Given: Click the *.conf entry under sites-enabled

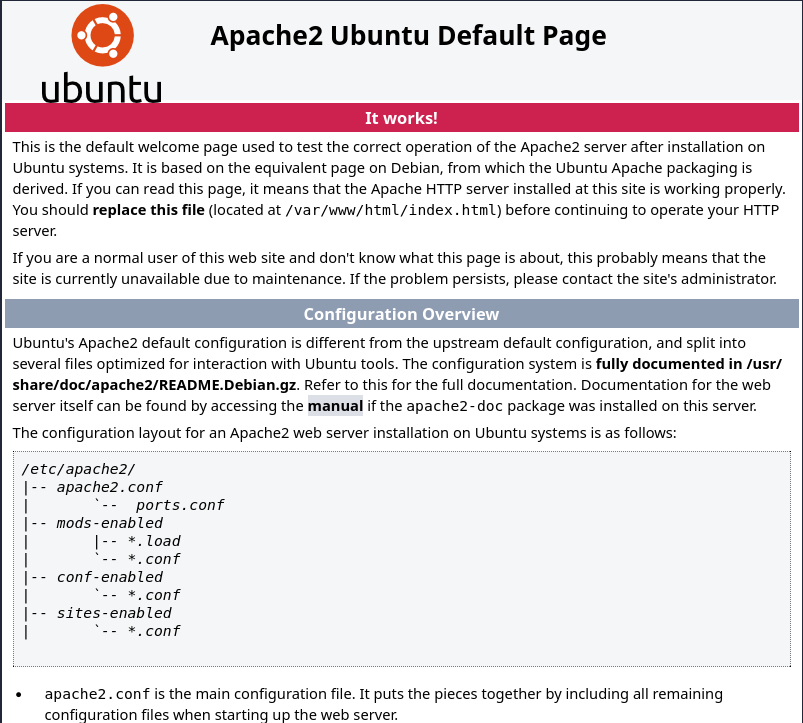Looking at the screenshot, I should point(154,631).
